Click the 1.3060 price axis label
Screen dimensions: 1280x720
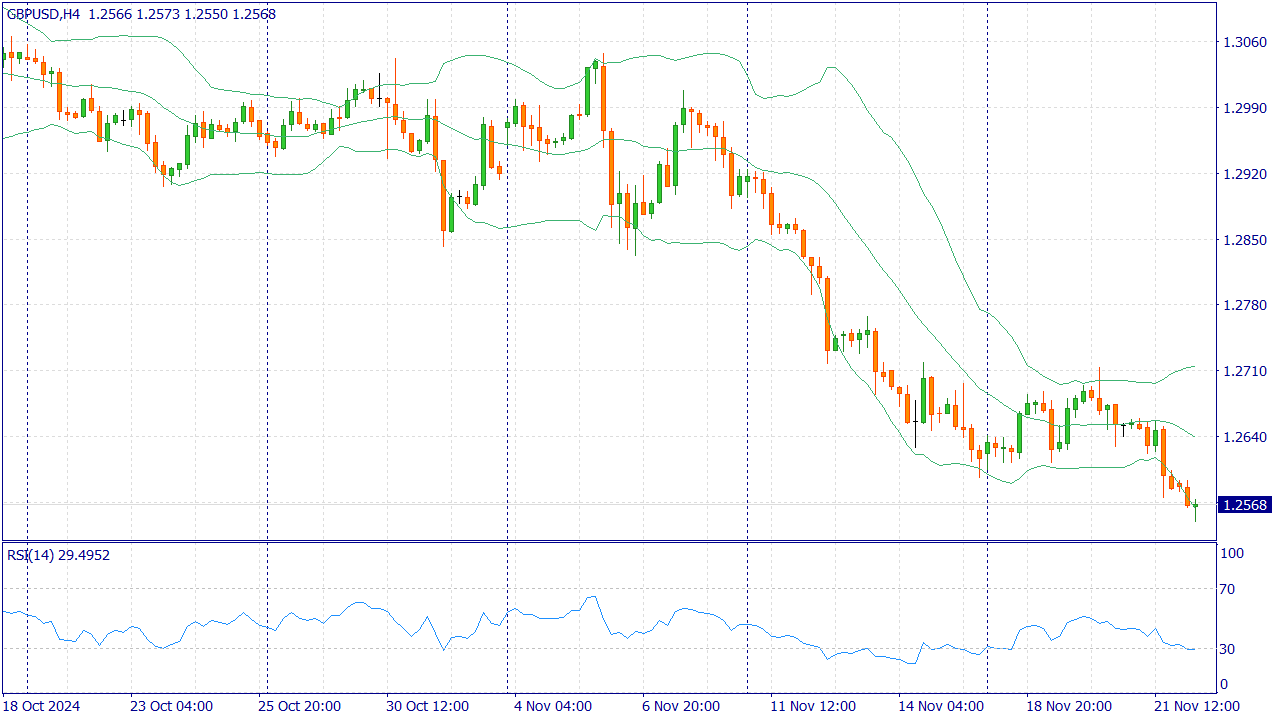(x=1245, y=42)
